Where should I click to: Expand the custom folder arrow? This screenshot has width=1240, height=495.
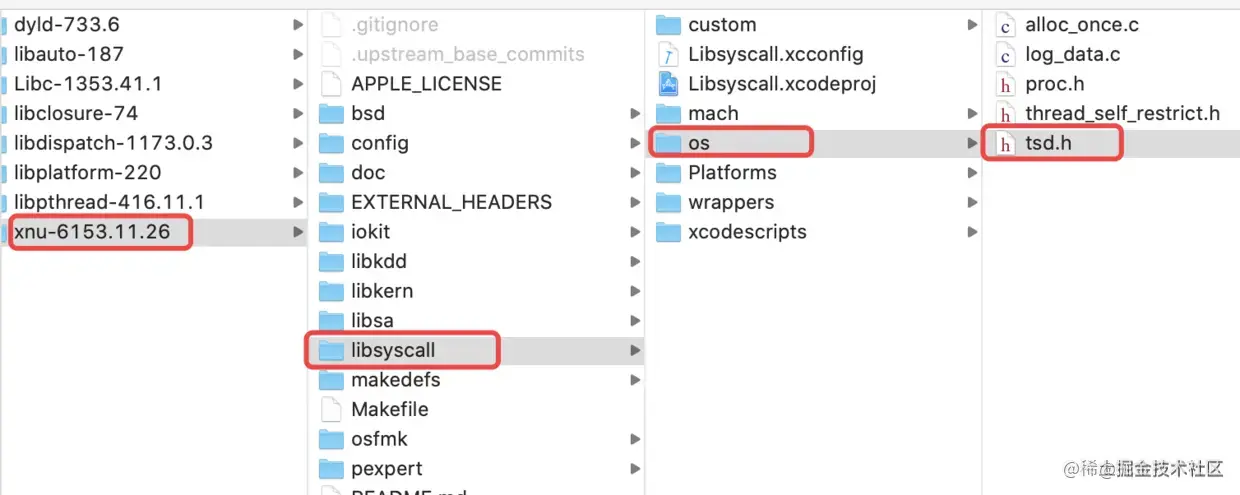pyautogui.click(x=972, y=25)
